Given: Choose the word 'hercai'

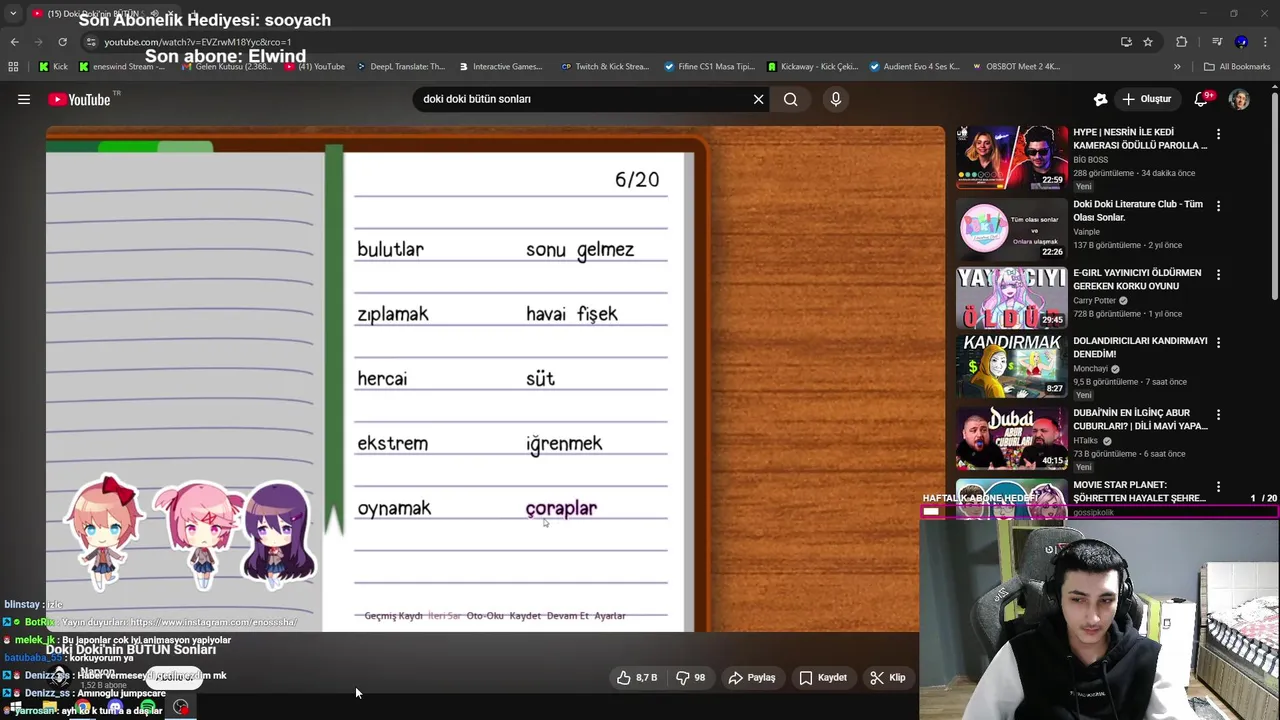Looking at the screenshot, I should pos(382,379).
